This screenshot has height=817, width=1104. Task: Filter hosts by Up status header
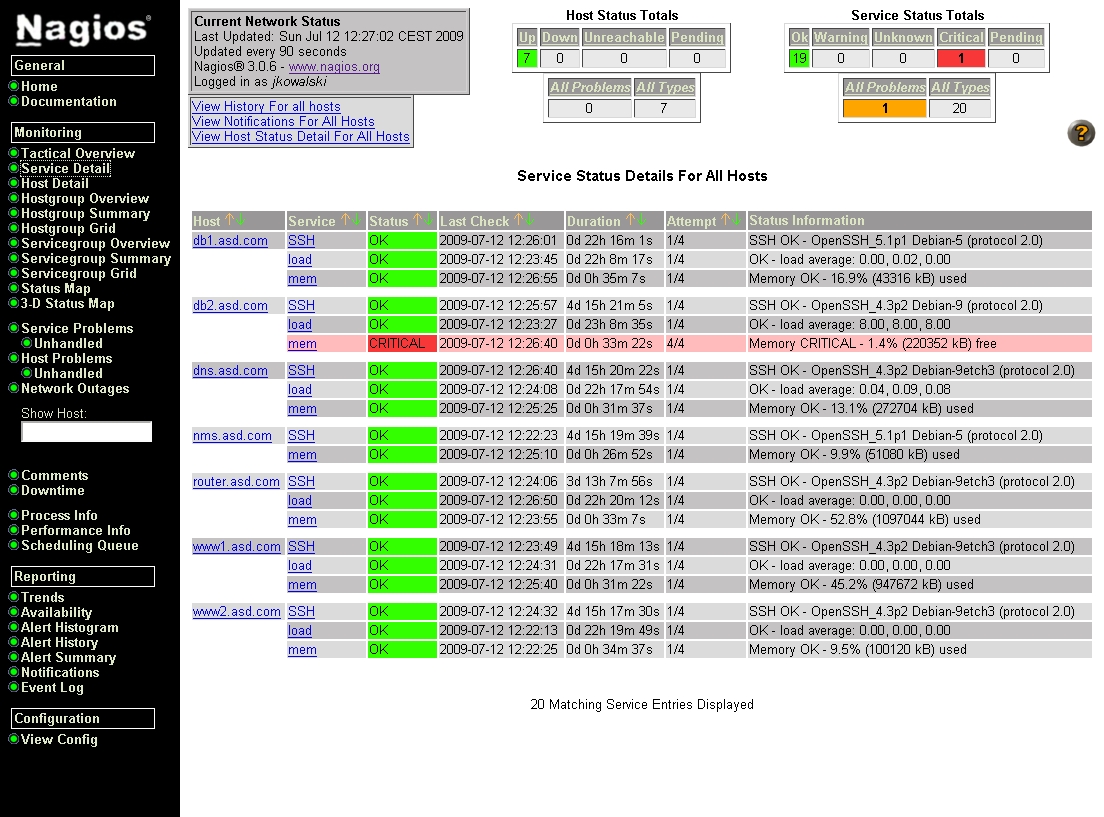pos(527,37)
